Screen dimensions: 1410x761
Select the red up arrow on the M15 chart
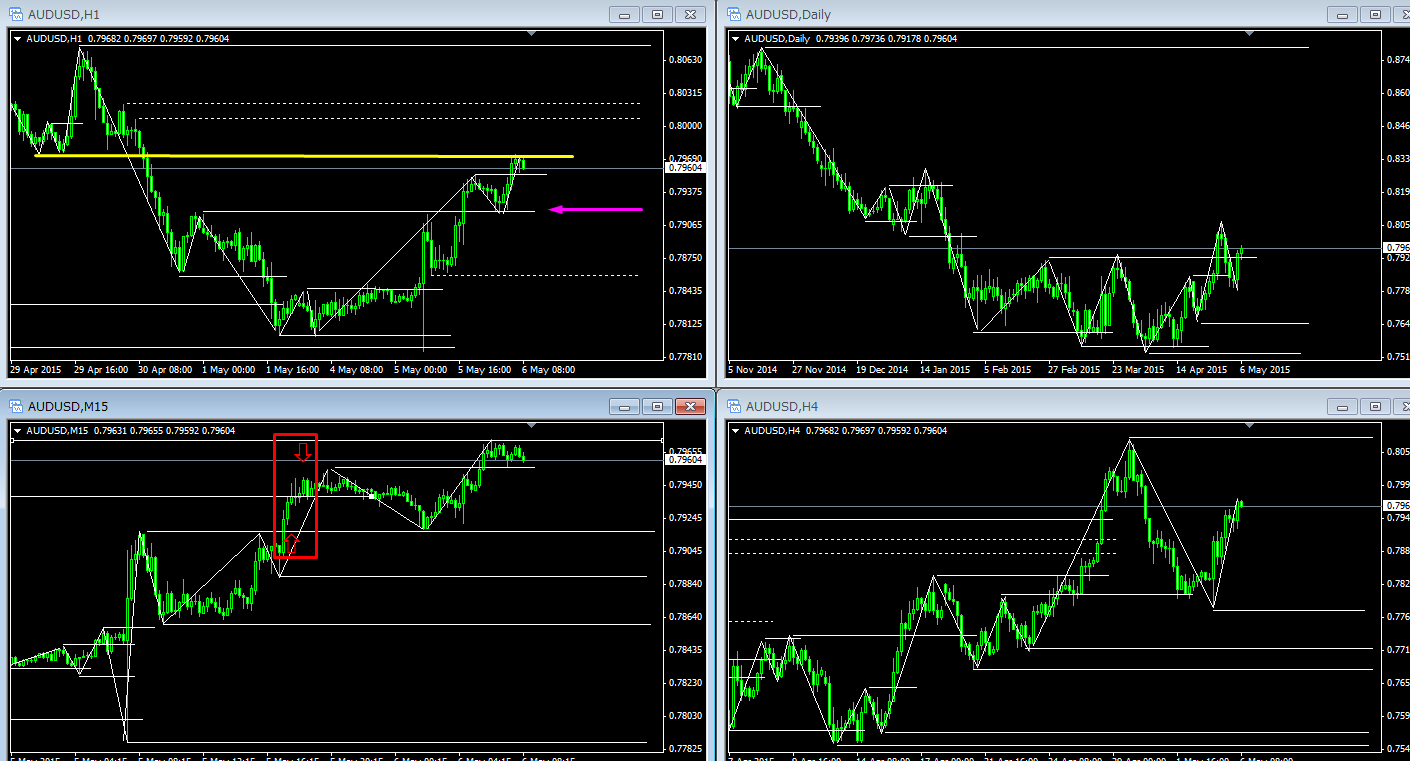click(291, 543)
